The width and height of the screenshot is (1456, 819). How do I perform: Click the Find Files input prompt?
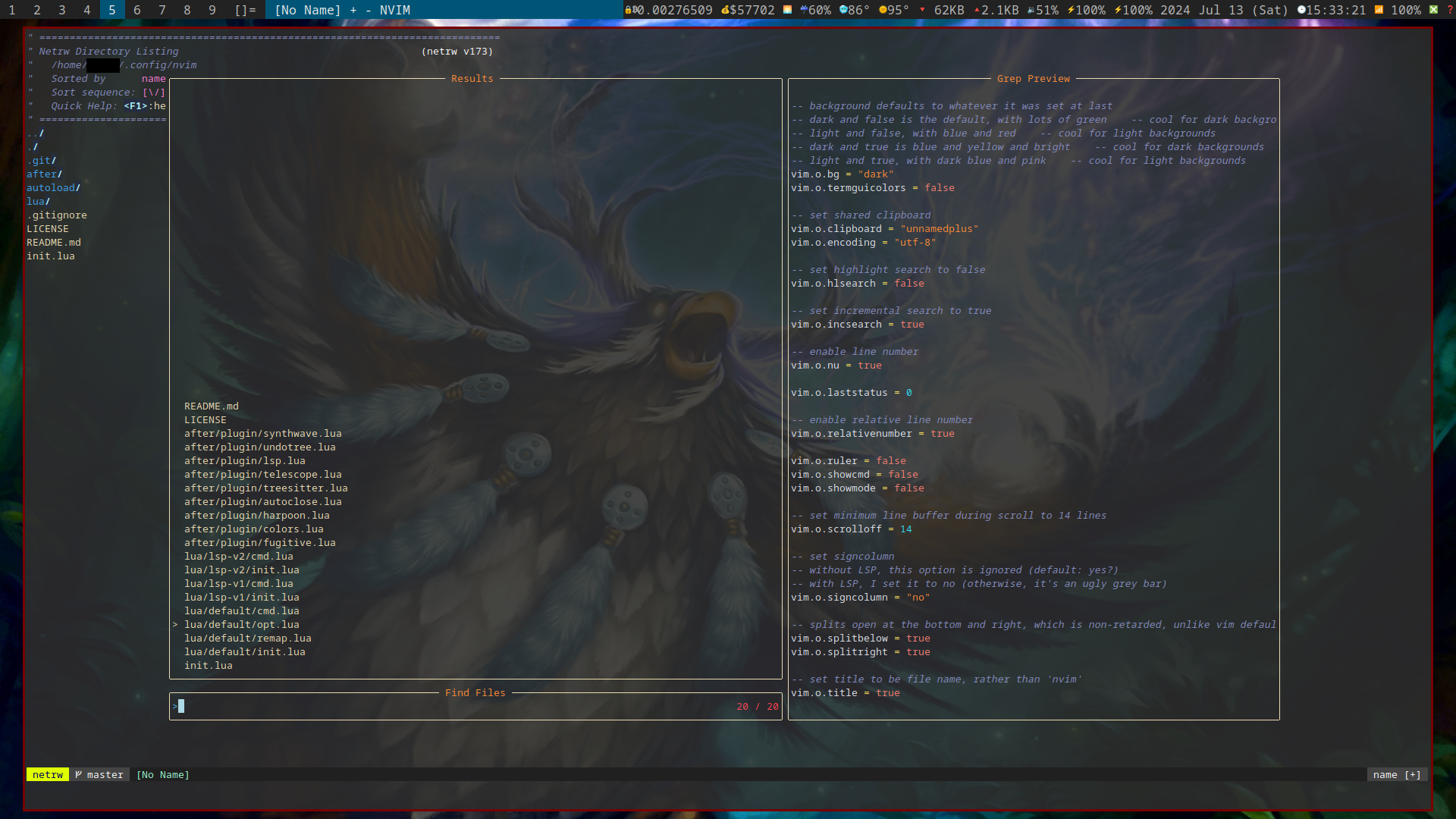tap(180, 706)
